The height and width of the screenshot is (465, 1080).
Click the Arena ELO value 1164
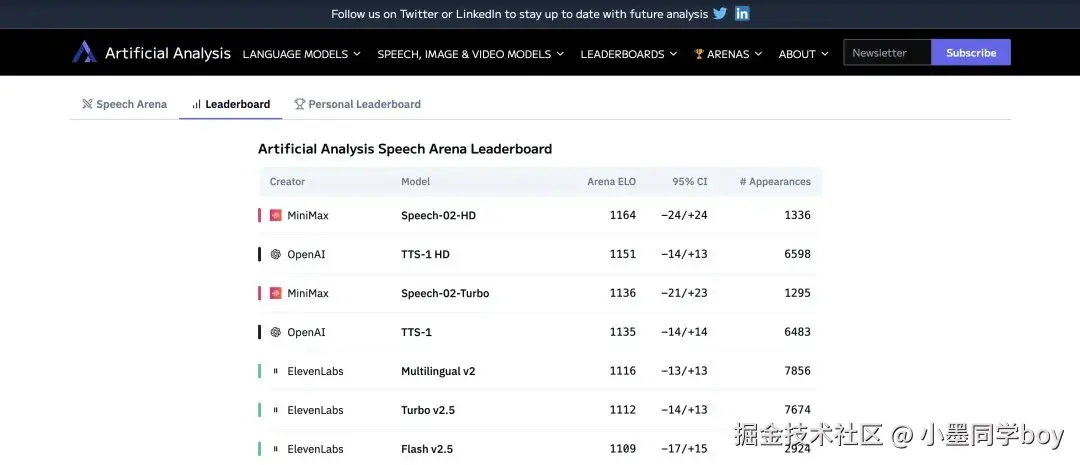click(623, 216)
